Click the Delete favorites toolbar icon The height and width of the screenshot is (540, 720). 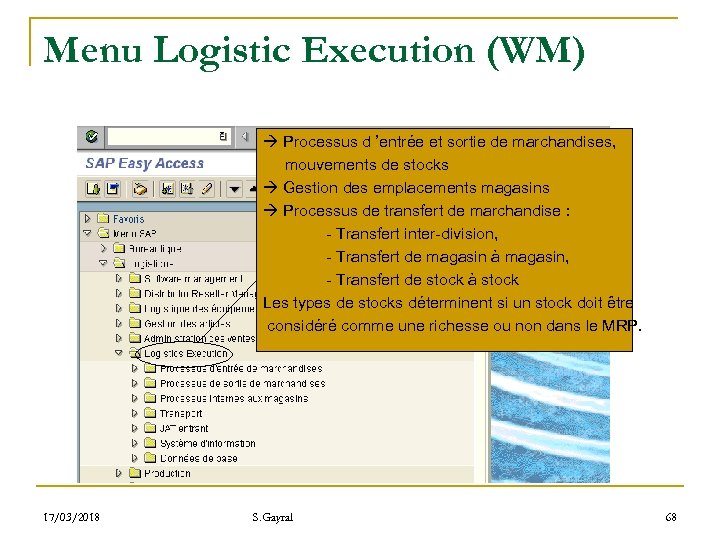(x=187, y=189)
